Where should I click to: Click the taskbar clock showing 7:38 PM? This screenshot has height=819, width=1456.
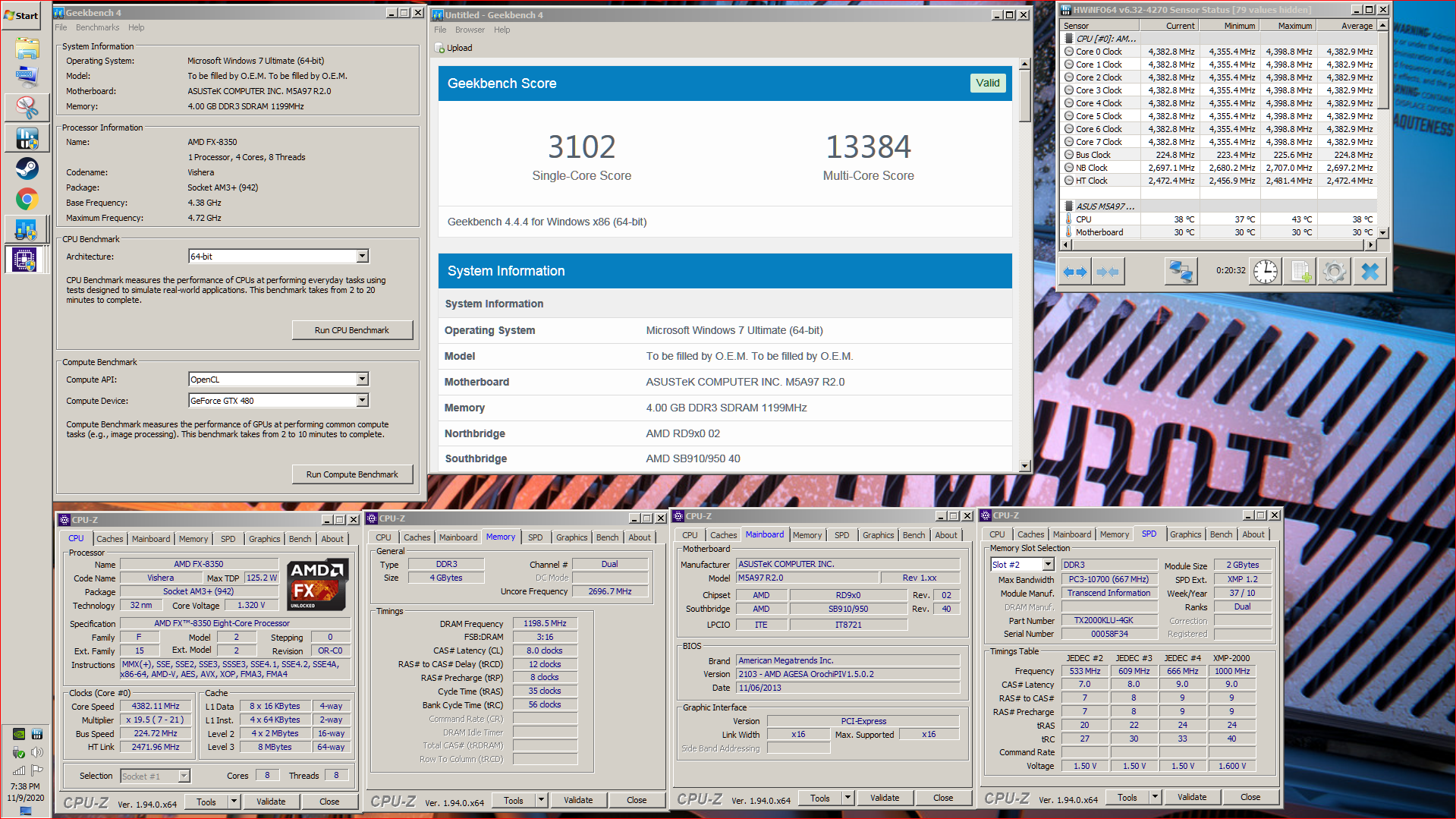[x=26, y=786]
